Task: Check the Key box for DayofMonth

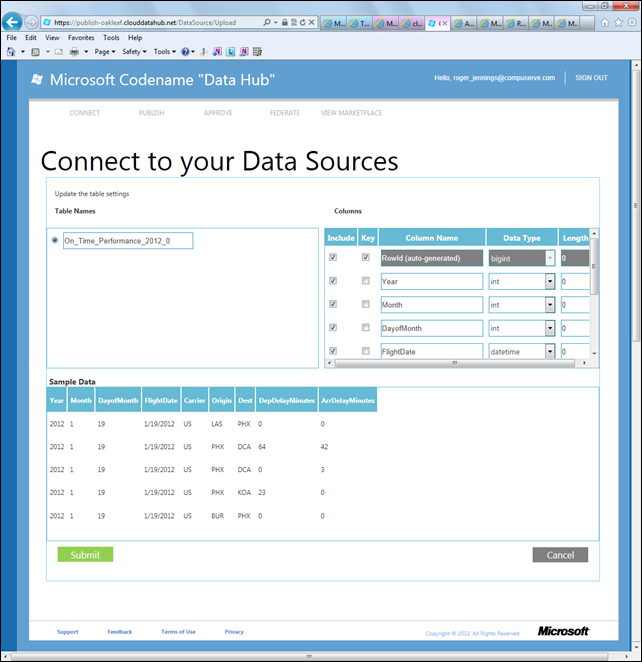Action: [x=366, y=327]
